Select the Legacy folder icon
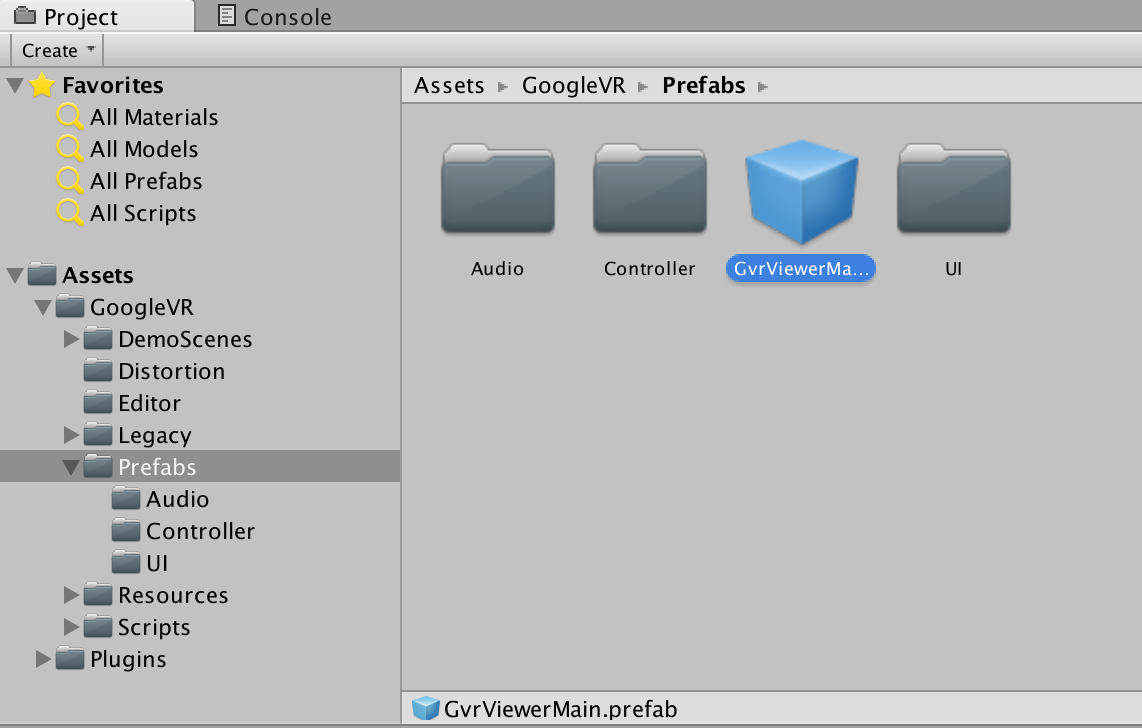 [98, 434]
